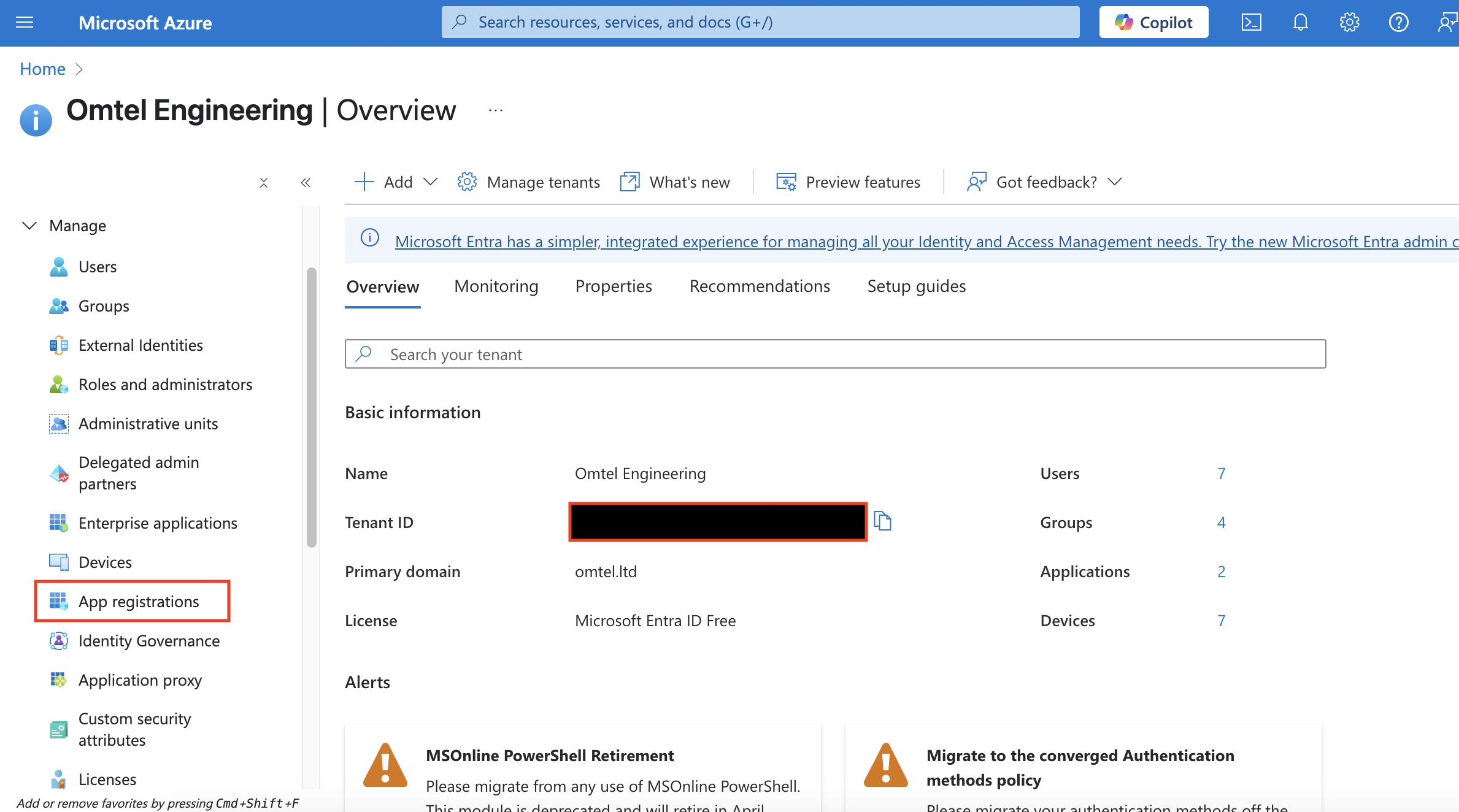Open Cloud Shell from the top bar
The width and height of the screenshot is (1459, 812).
1251,23
